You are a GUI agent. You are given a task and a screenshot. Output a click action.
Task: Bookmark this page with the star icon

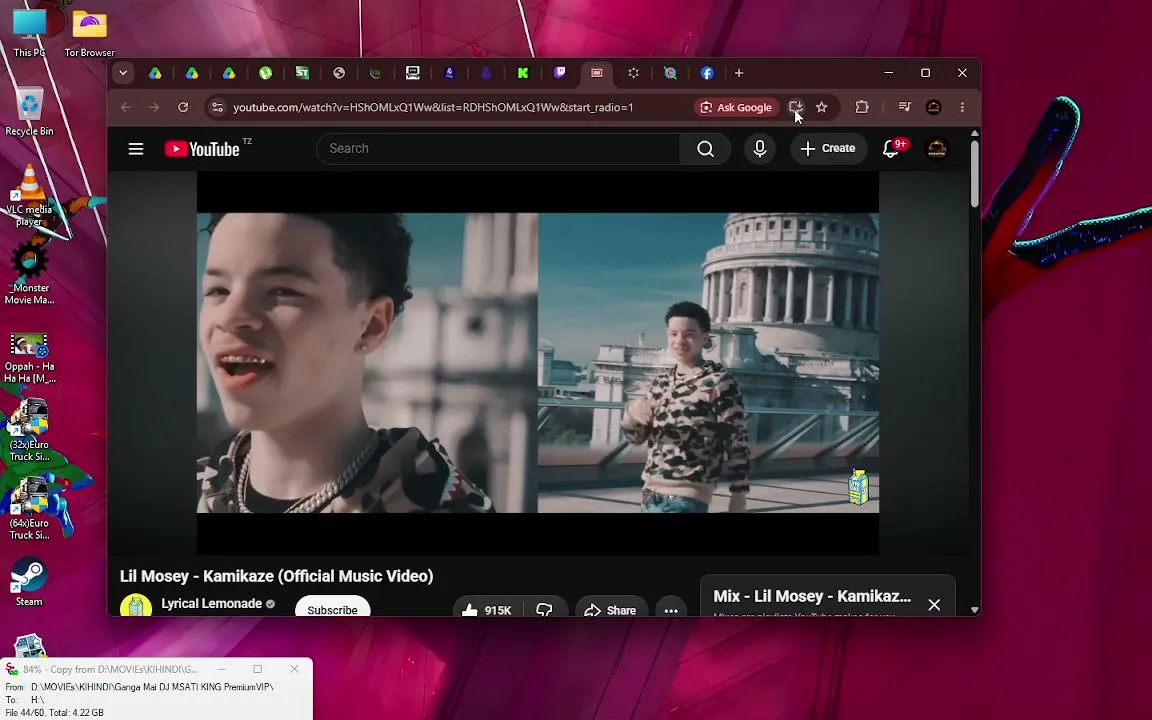[x=821, y=107]
